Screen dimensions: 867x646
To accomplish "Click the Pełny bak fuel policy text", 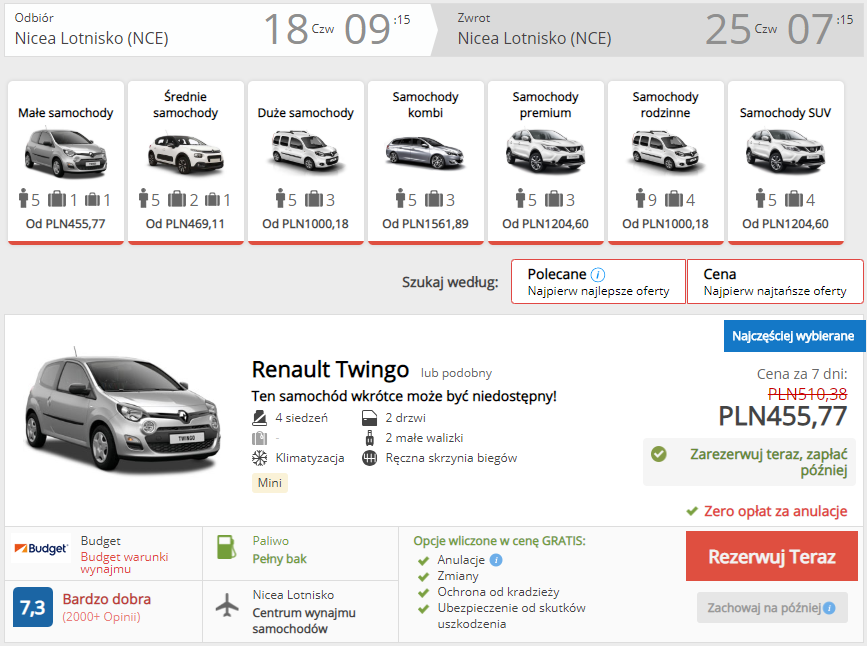I will click(x=279, y=559).
